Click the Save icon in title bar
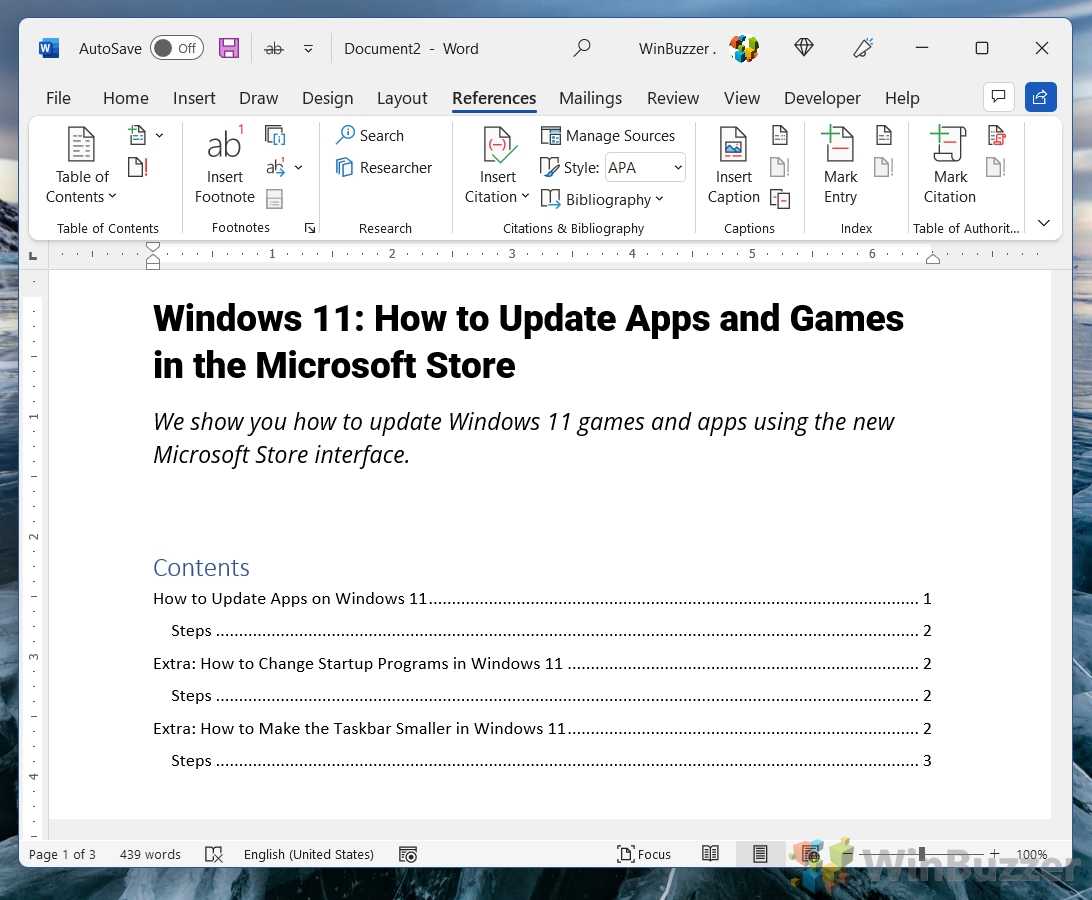The height and width of the screenshot is (900, 1092). pos(229,48)
